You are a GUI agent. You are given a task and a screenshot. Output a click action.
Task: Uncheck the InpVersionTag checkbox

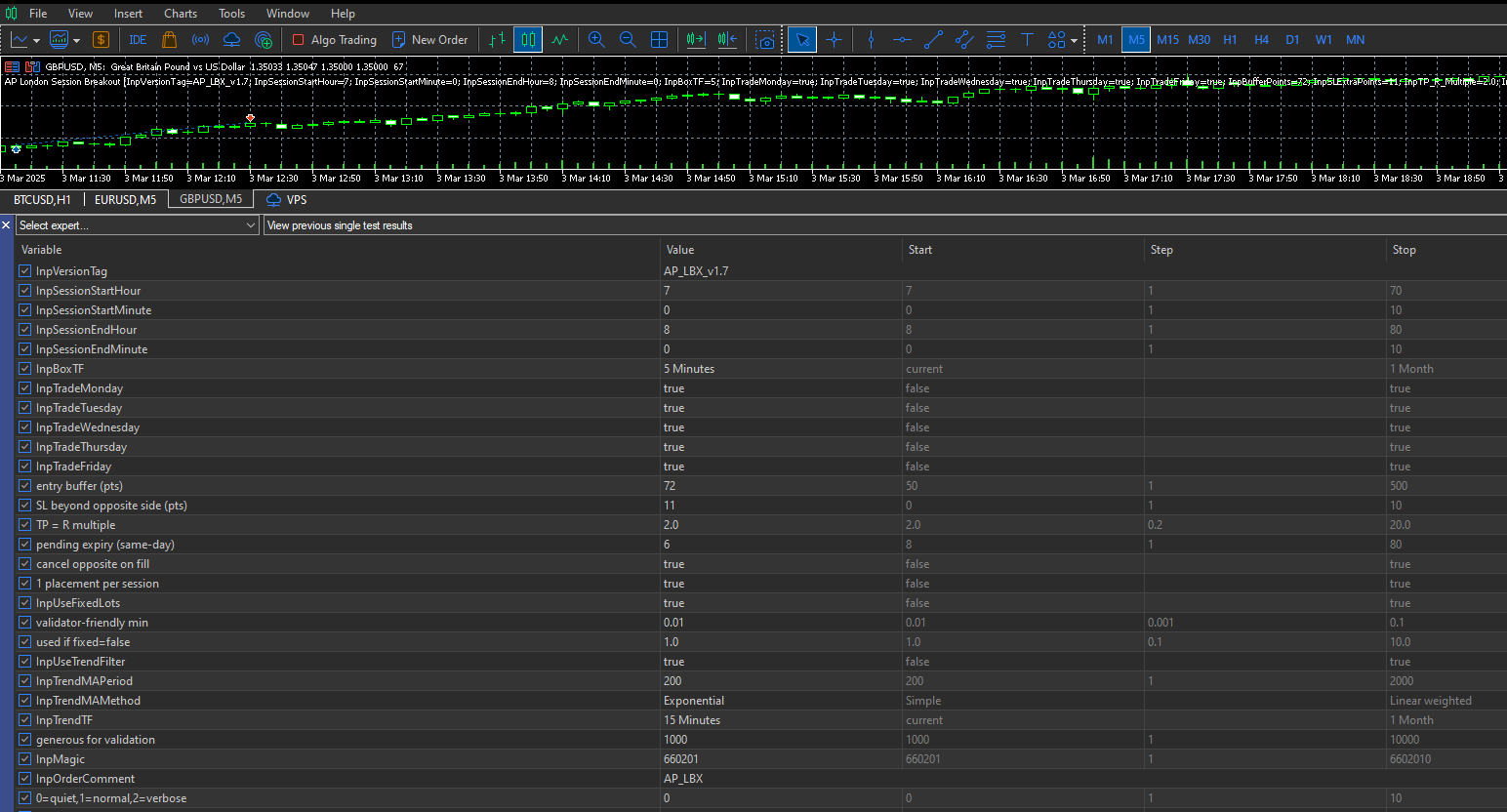pyautogui.click(x=25, y=271)
